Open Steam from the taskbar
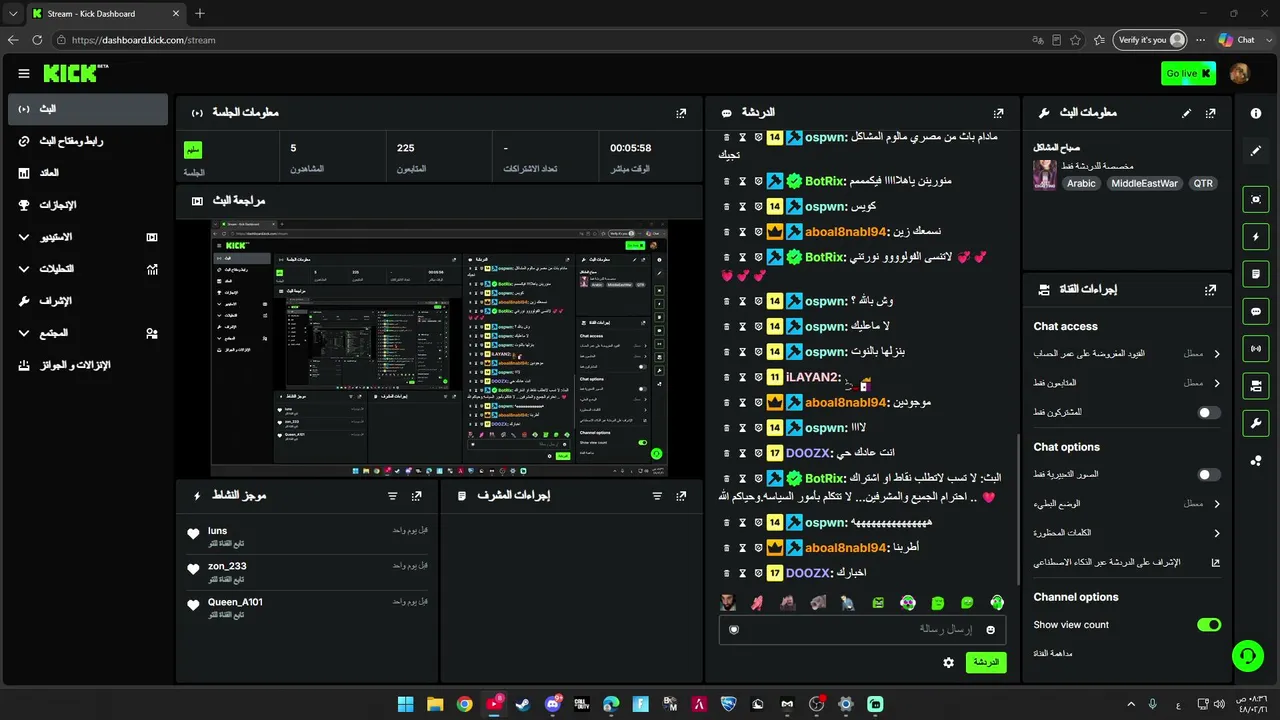1280x720 pixels. pyautogui.click(x=523, y=704)
